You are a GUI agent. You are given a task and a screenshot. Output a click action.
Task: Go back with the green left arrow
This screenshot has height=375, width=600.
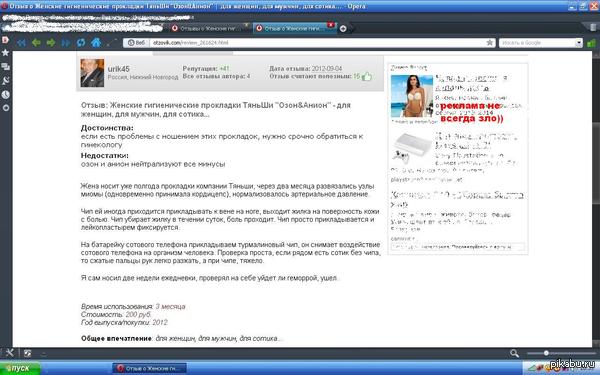click(36, 42)
